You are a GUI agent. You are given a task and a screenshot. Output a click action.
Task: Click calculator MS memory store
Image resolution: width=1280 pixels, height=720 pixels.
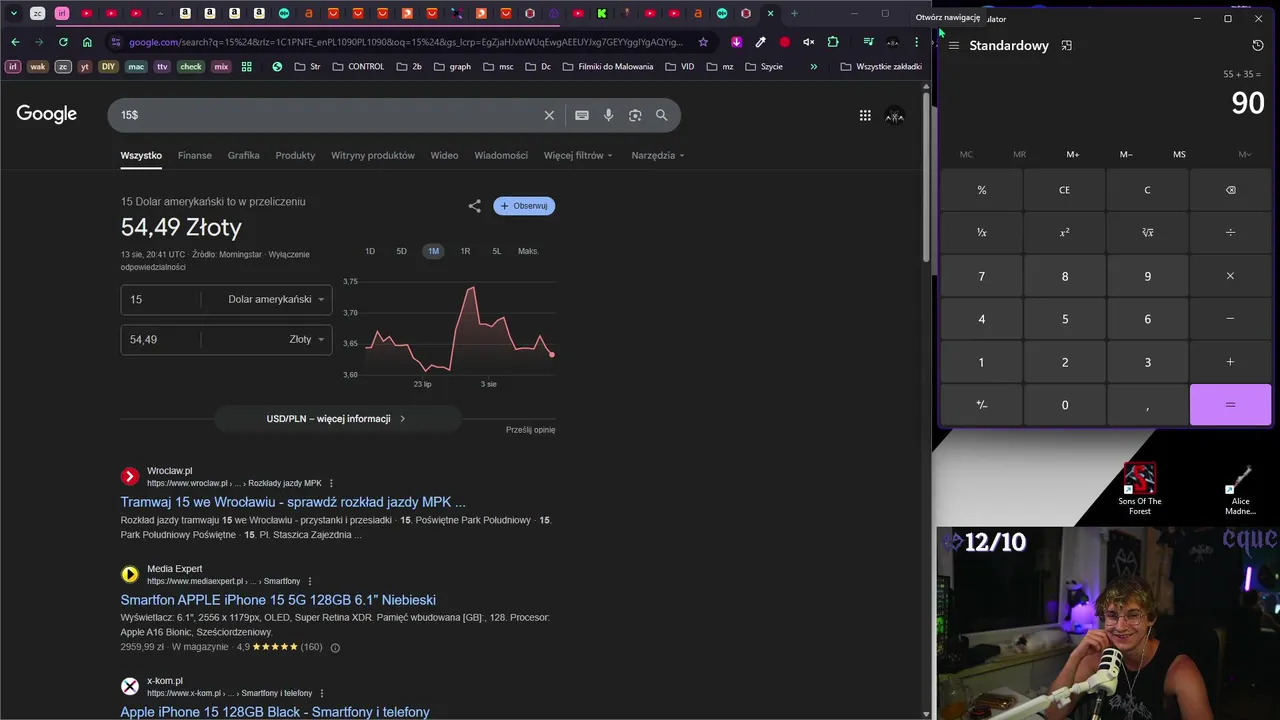point(1179,154)
